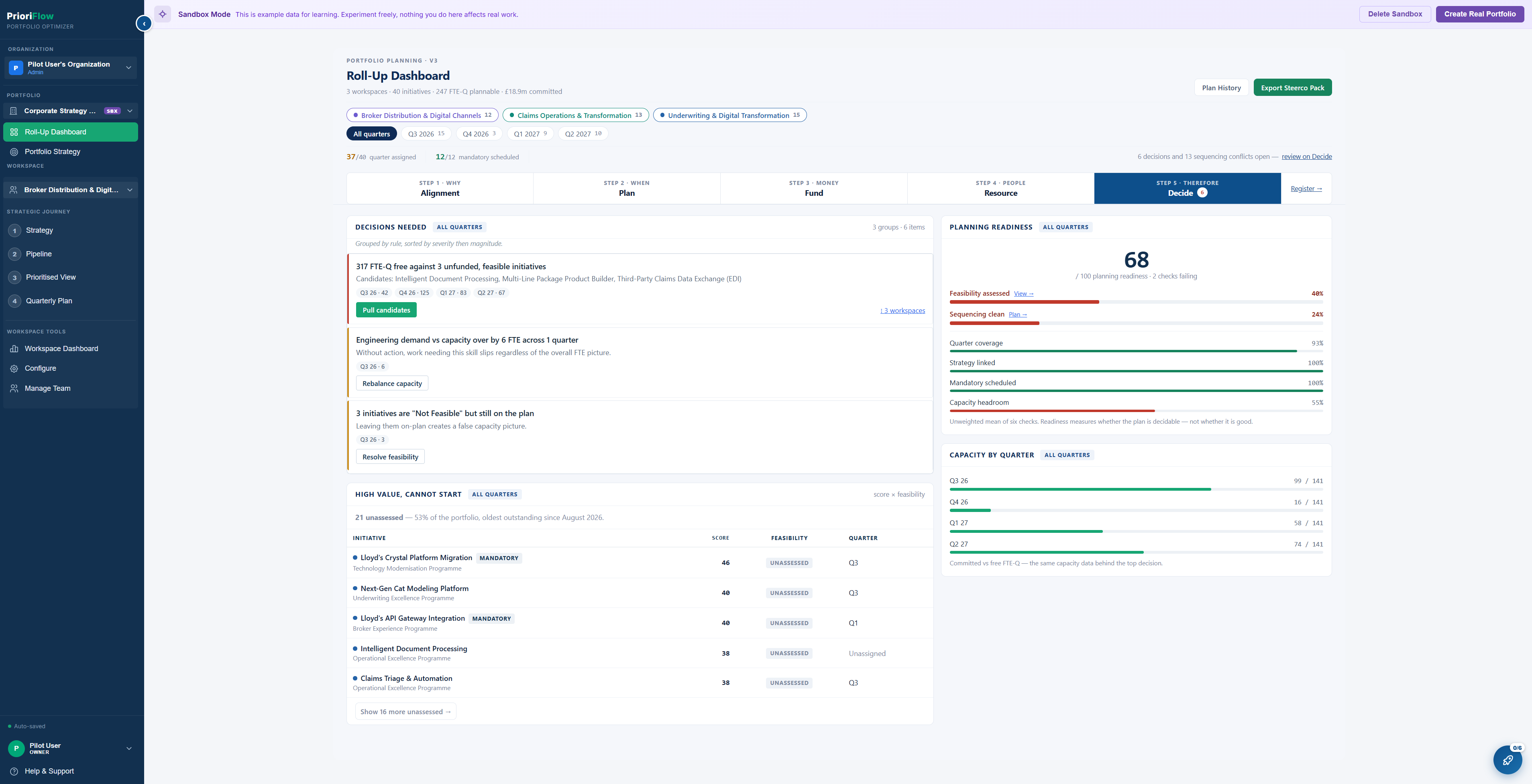Click the step 3 Prioritised View badge
Screen dimensions: 1532x784
pos(15,278)
